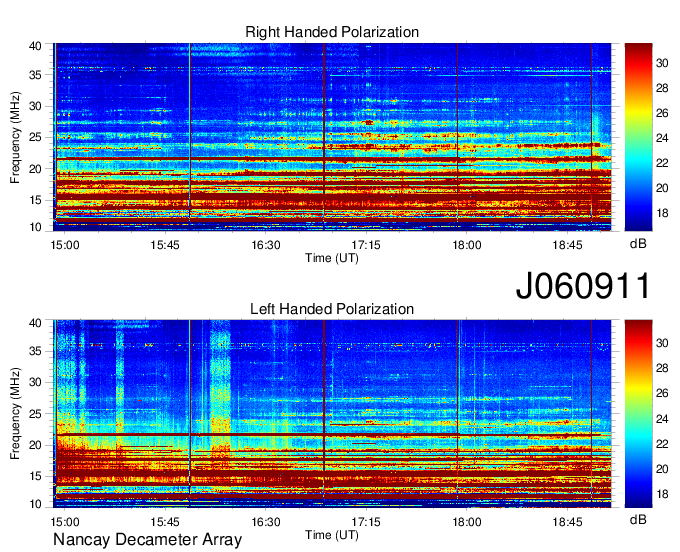Click the 25 MHz frequency tick on Right Handed plot
680x552 pixels.
point(35,137)
